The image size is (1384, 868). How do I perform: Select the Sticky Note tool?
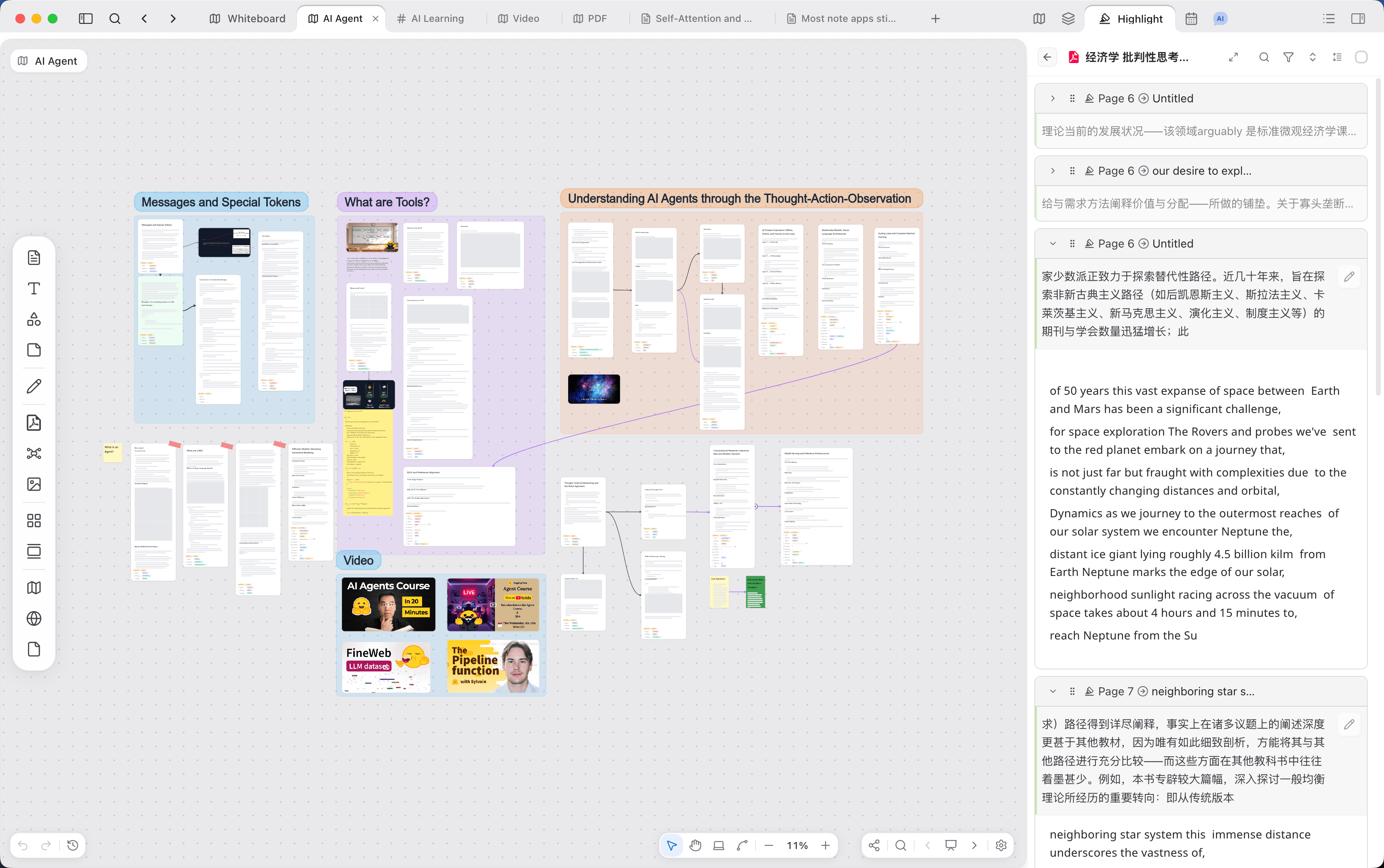[x=34, y=350]
